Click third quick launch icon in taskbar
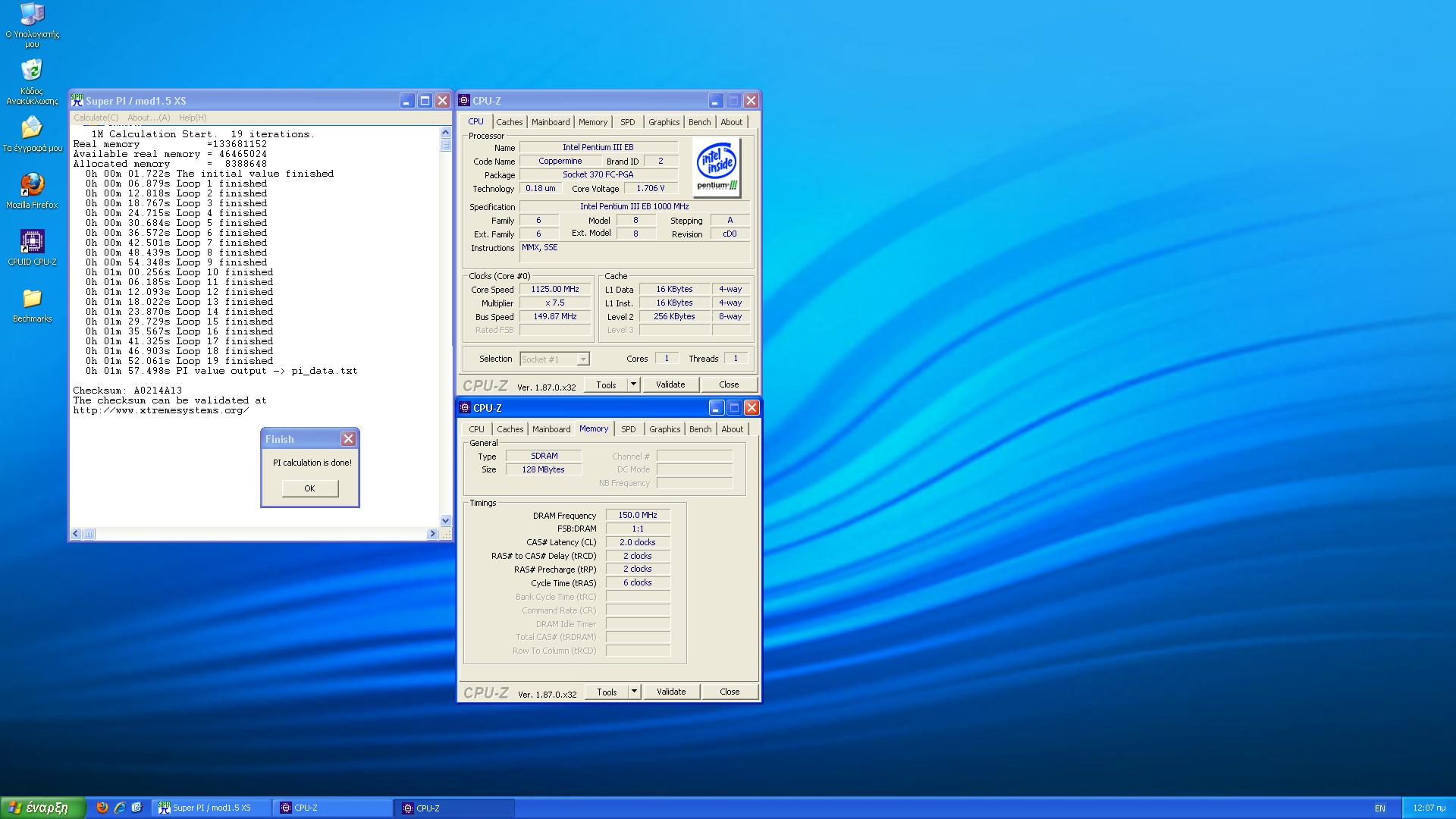This screenshot has width=1456, height=819. 137,808
